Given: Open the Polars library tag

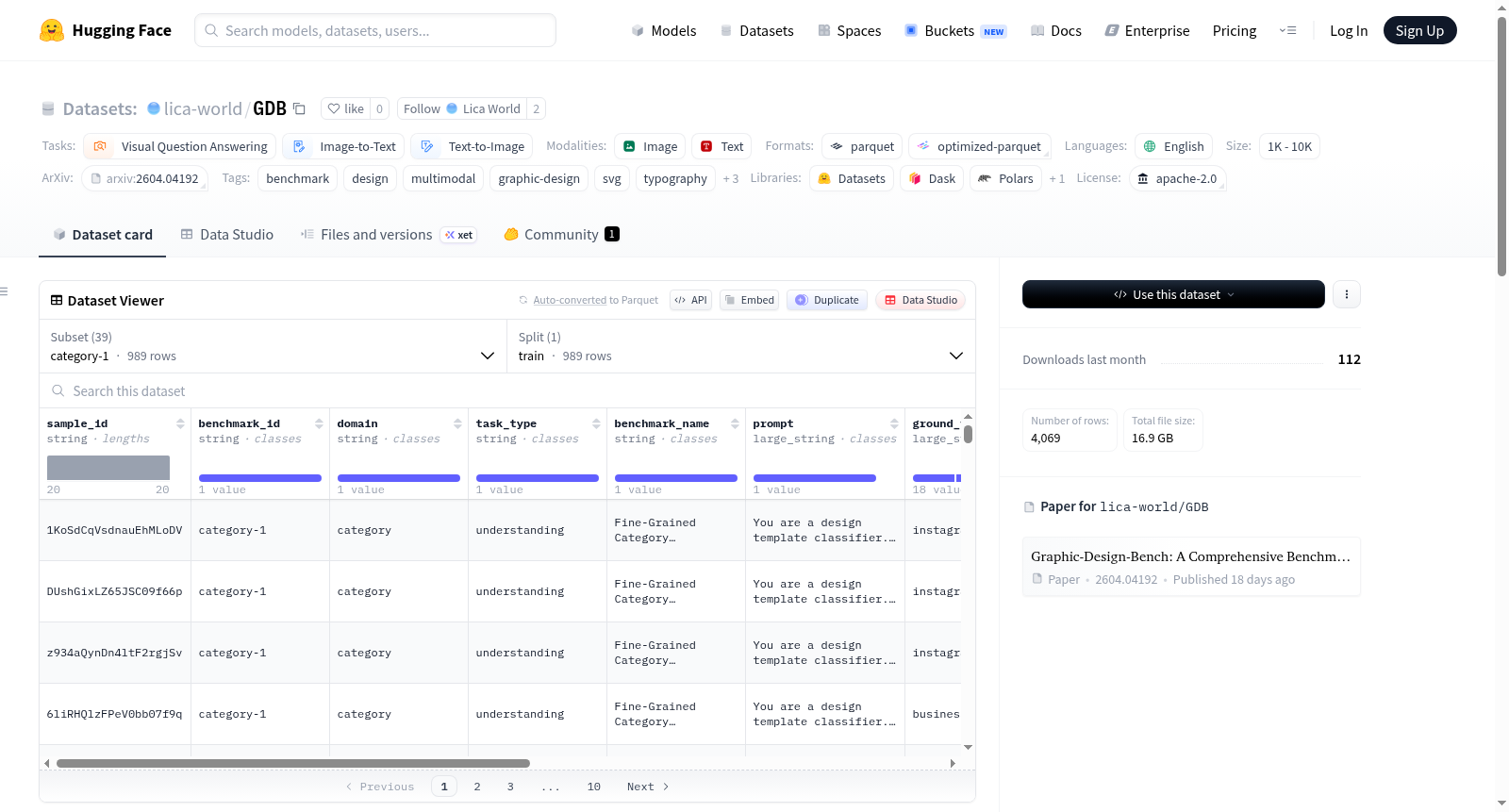Looking at the screenshot, I should pos(1005,178).
